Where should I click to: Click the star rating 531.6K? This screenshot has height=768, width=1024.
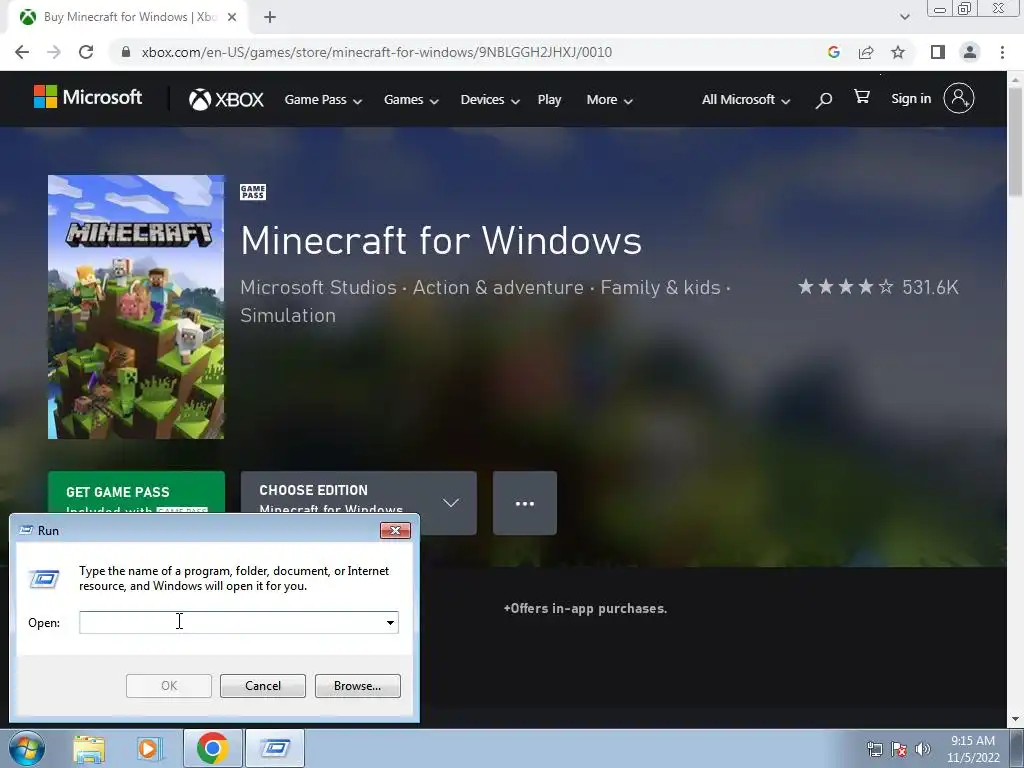click(878, 287)
